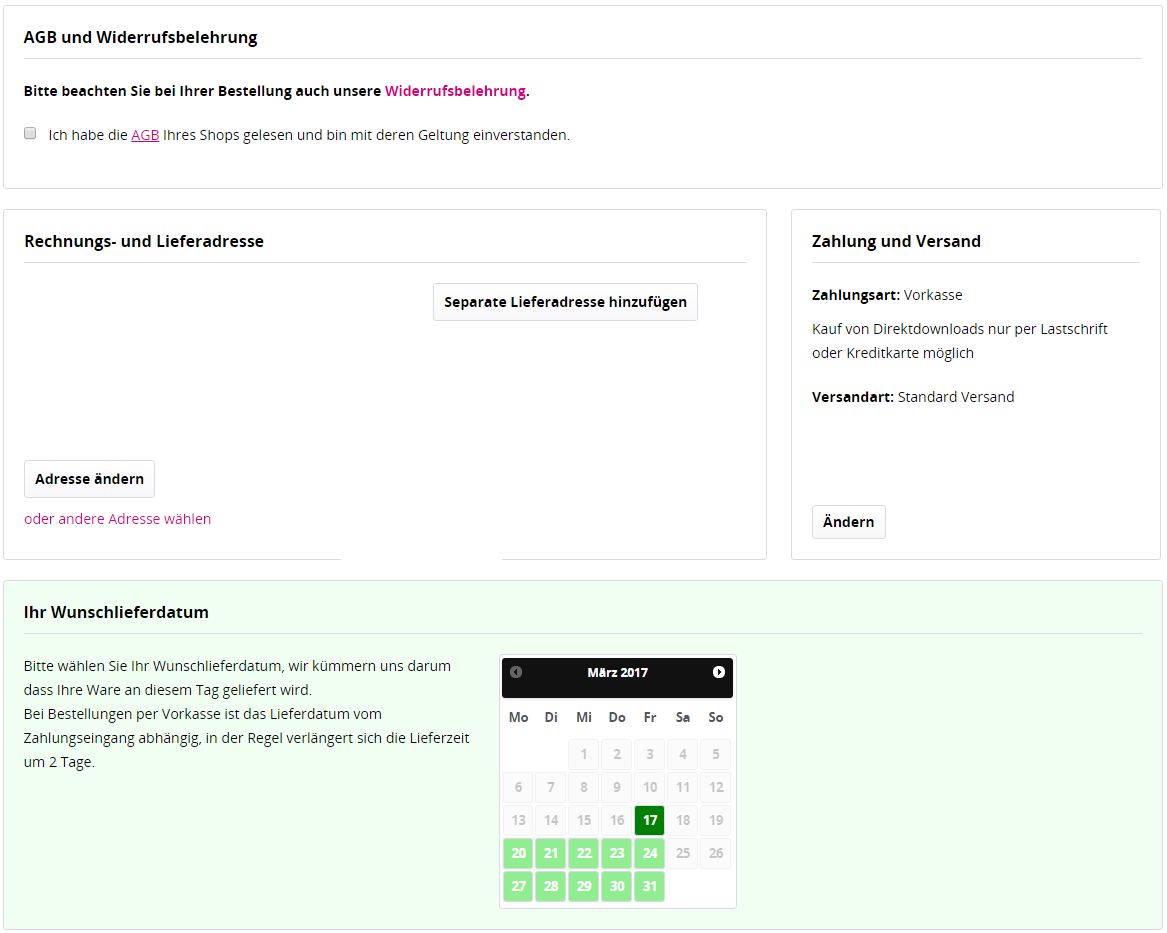Select March 28 in the calendar

point(551,887)
